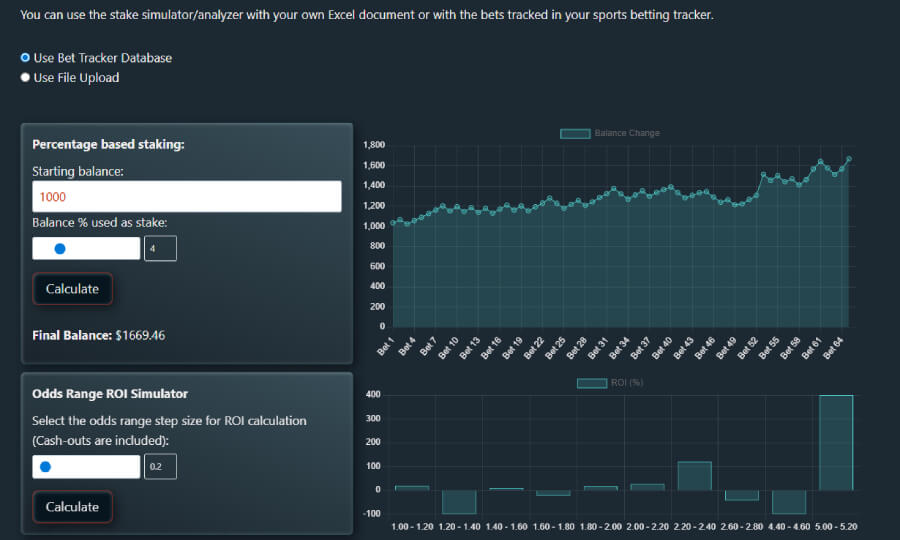Click the last data point on balance chart
The width and height of the screenshot is (900, 540).
point(849,158)
